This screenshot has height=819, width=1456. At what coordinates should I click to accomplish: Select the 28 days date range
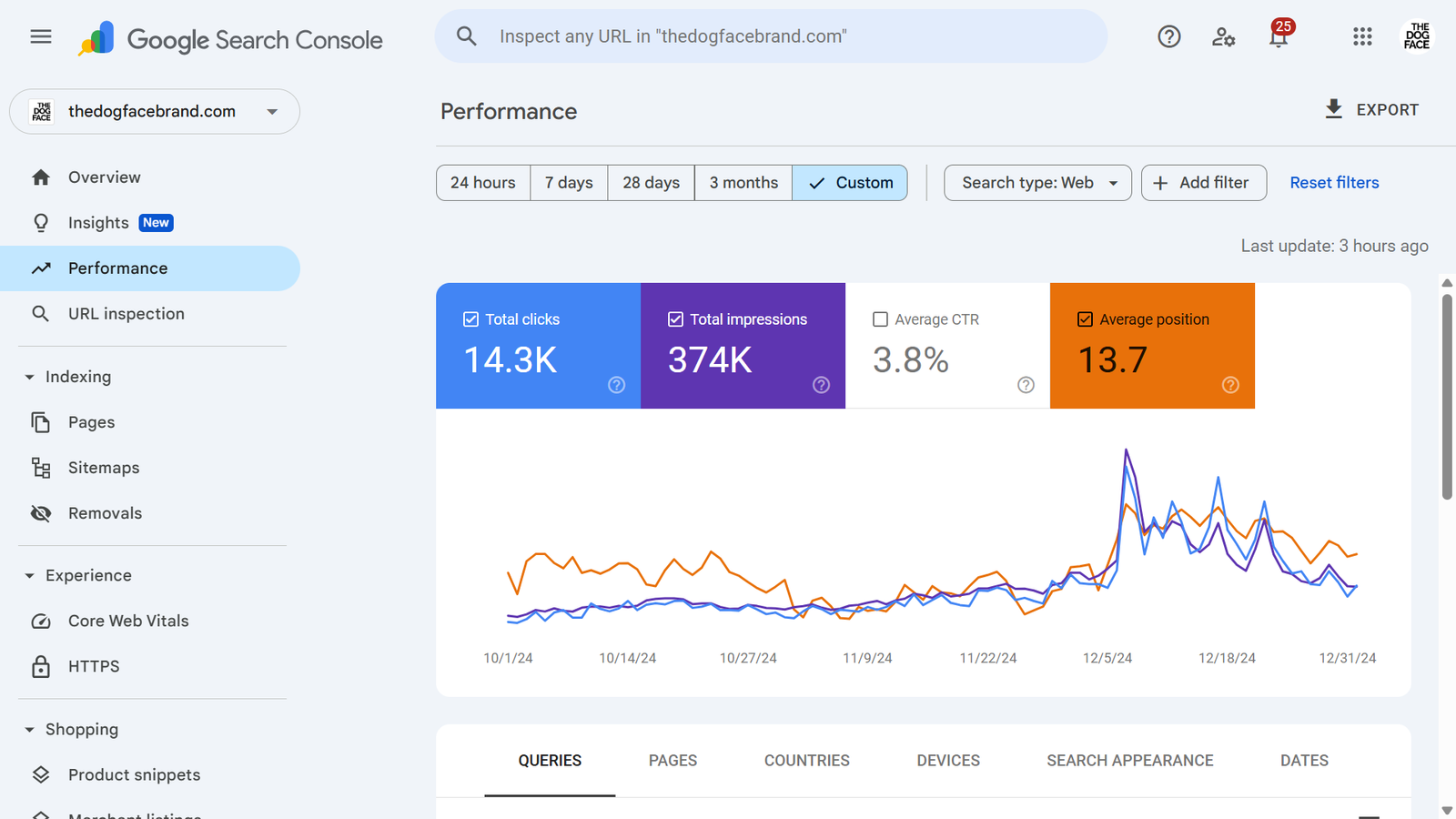(651, 183)
